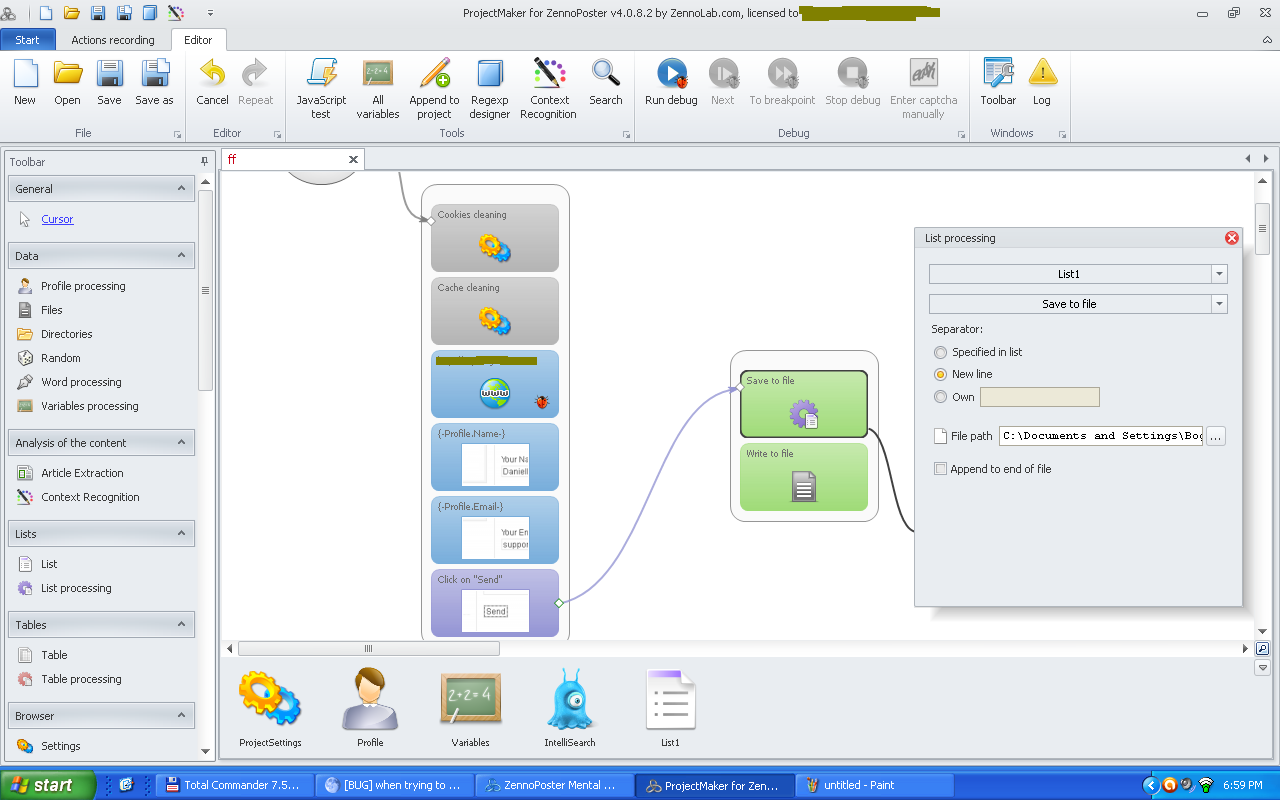The image size is (1280, 800).
Task: Select the Save to file action block
Action: [804, 404]
